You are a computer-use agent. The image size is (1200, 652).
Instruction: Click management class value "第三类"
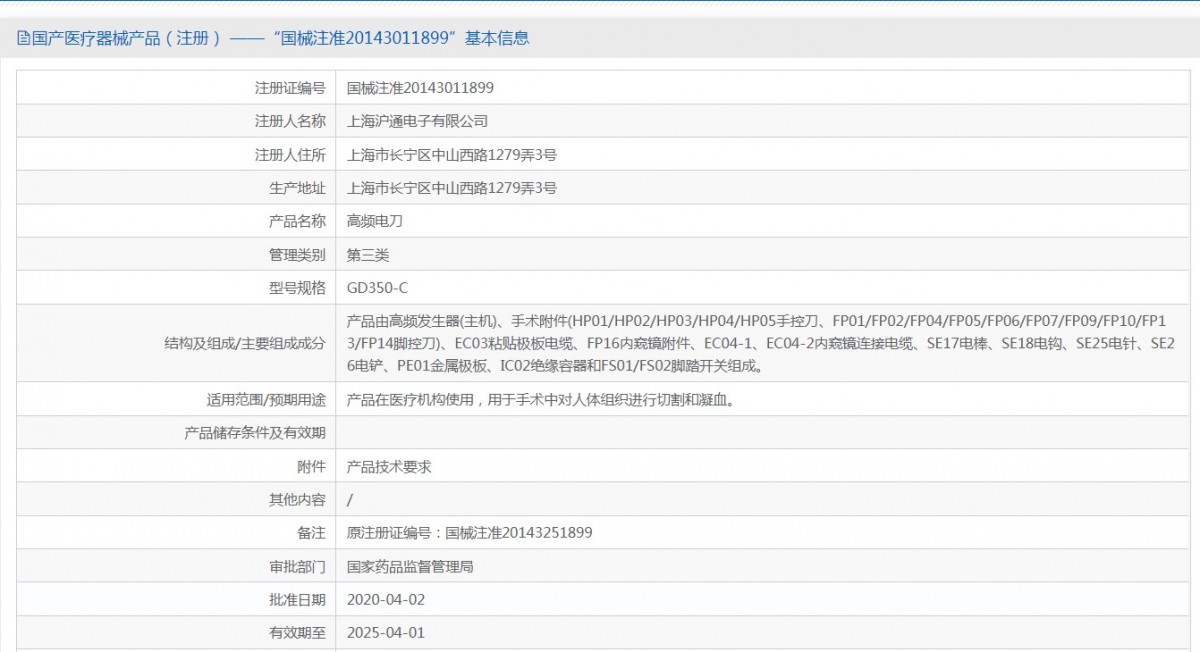[x=368, y=255]
